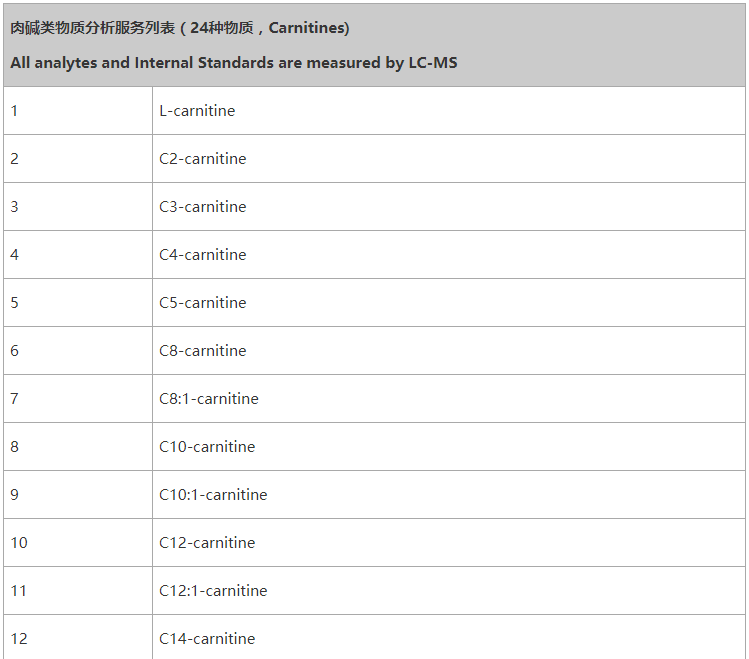Click the C10:1-carnitine text
Image resolution: width=749 pixels, height=659 pixels.
(x=213, y=495)
